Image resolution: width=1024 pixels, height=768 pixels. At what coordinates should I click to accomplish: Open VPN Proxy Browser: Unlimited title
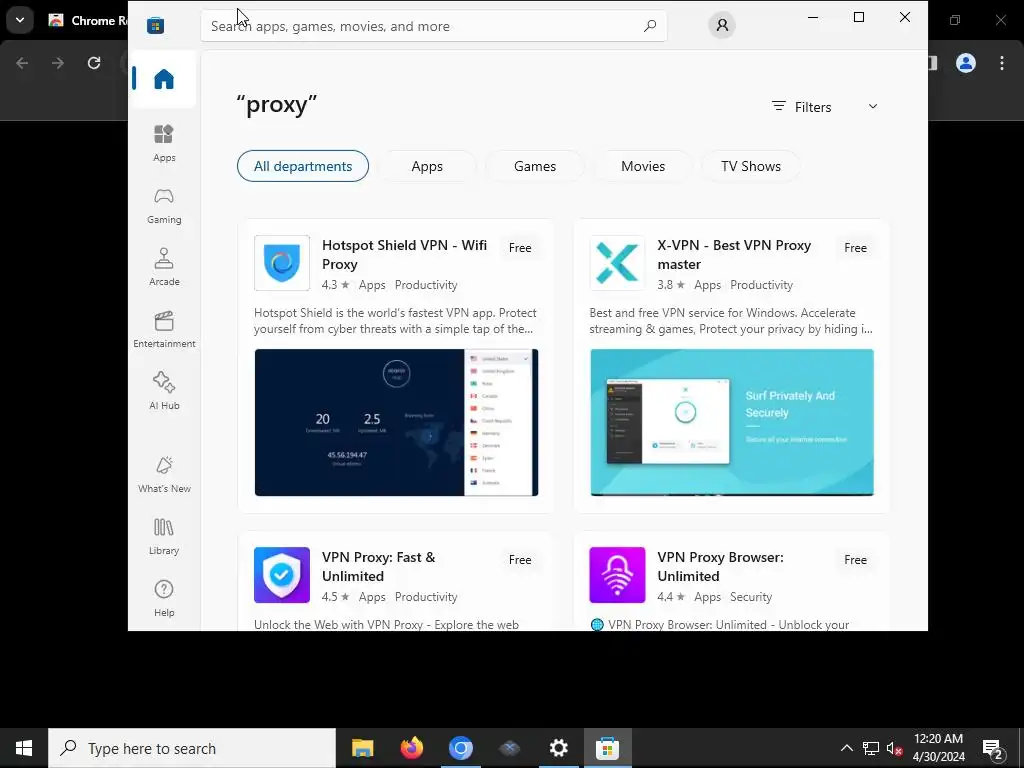720,567
